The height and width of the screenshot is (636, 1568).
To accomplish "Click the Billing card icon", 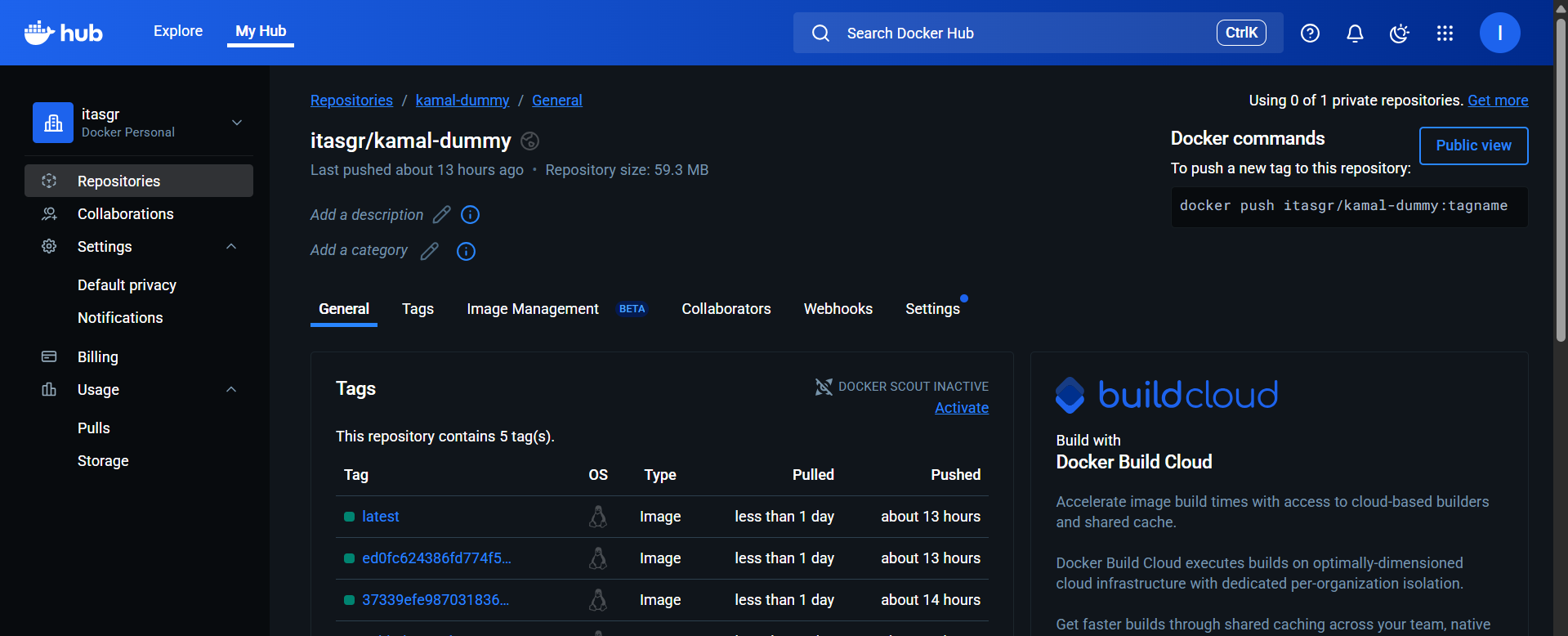I will [49, 356].
